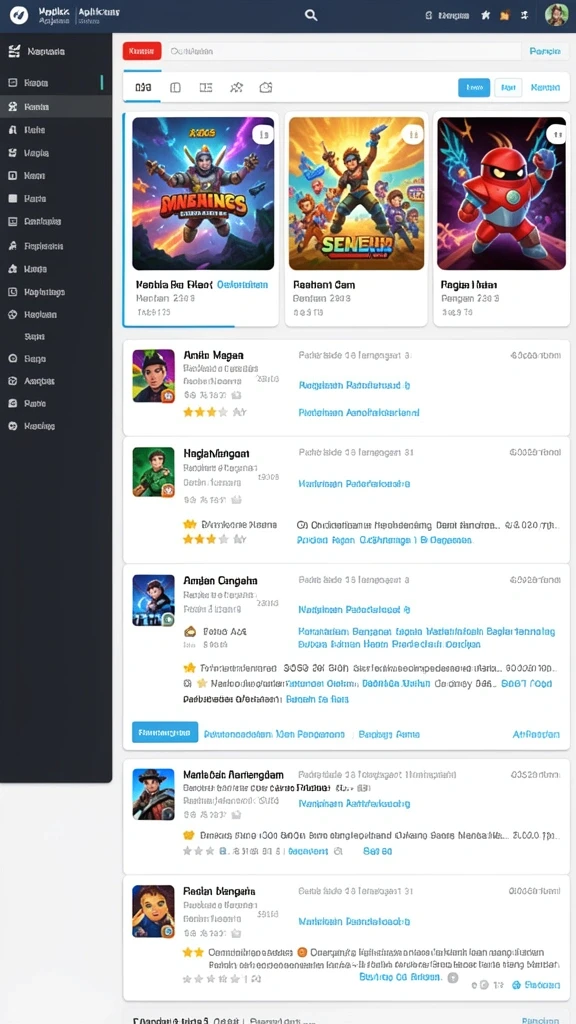This screenshot has width=576, height=1024.
Task: Select the sparkle icon tab
Action: 236,87
